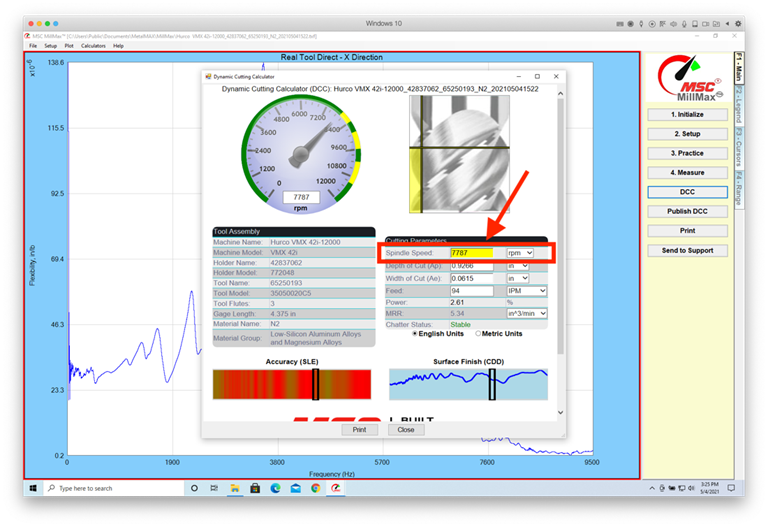Image resolution: width=768 pixels, height=527 pixels.
Task: Open the MRR in^3/min unit dropdown
Action: (527, 313)
